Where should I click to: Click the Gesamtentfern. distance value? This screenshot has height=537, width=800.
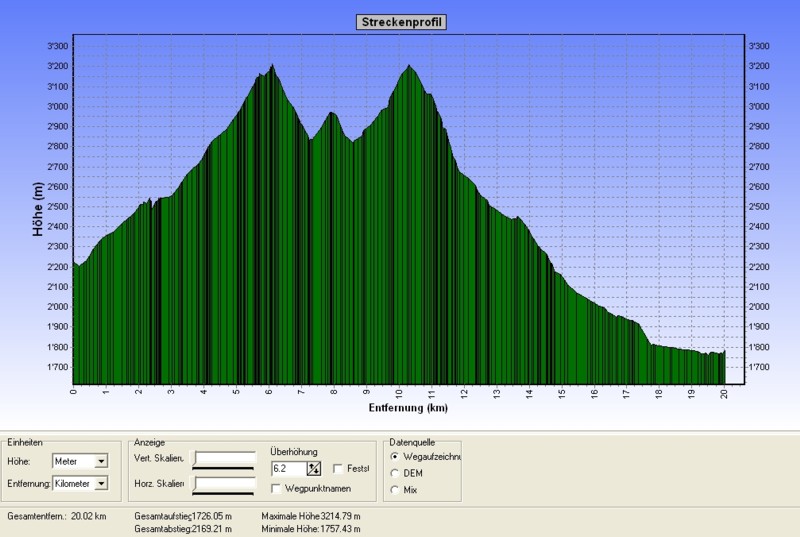tap(87, 516)
